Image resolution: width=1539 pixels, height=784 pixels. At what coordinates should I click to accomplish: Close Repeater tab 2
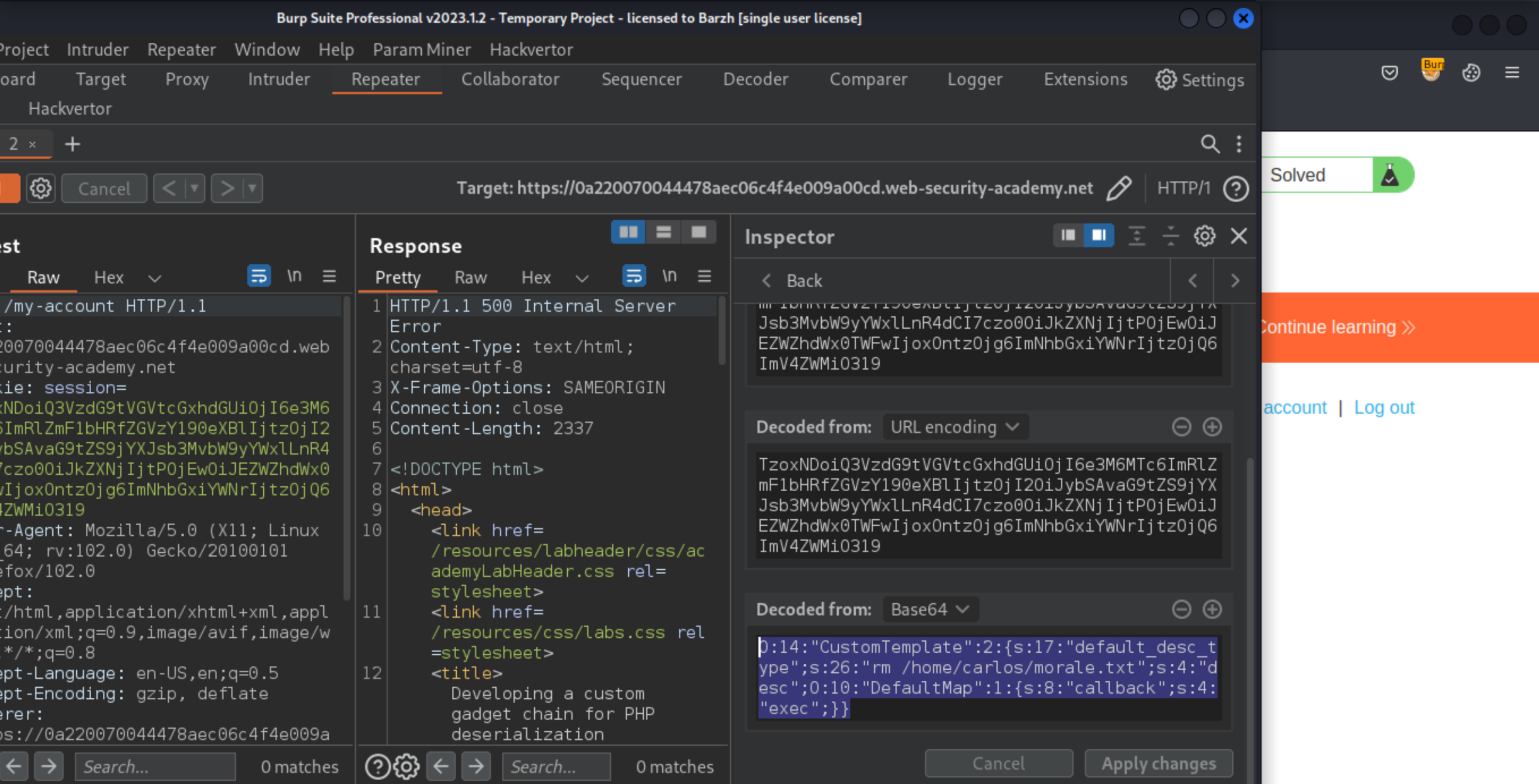point(33,144)
